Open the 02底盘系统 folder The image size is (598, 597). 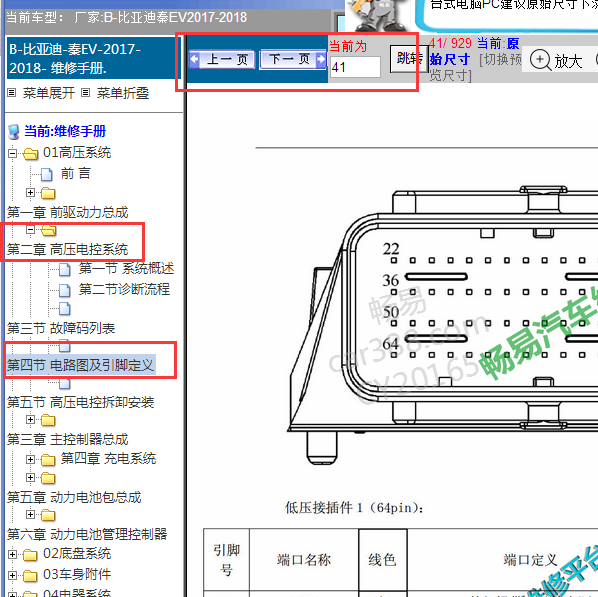coord(77,553)
